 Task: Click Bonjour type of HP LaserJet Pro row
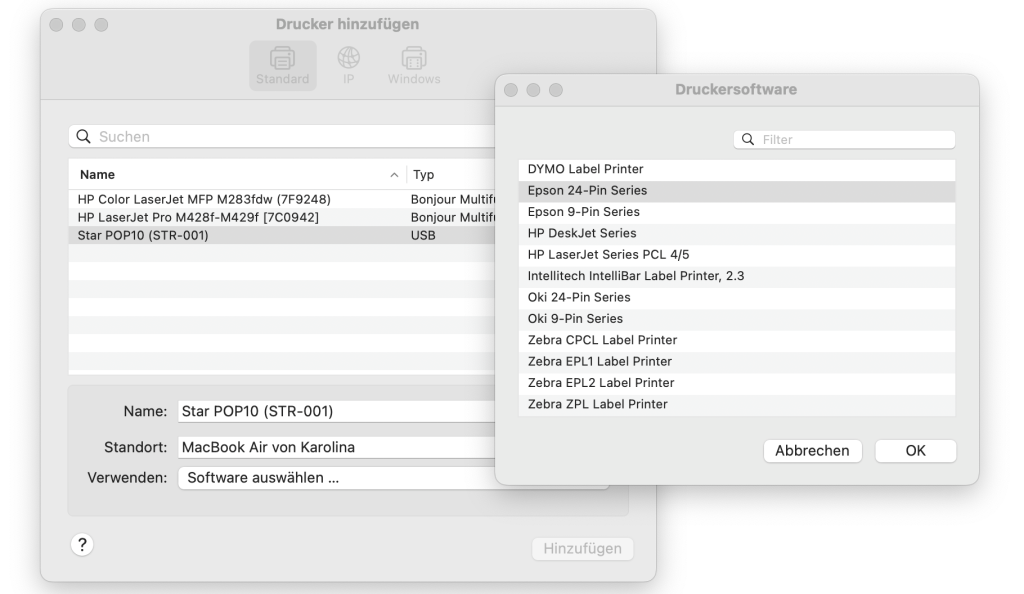click(x=453, y=217)
